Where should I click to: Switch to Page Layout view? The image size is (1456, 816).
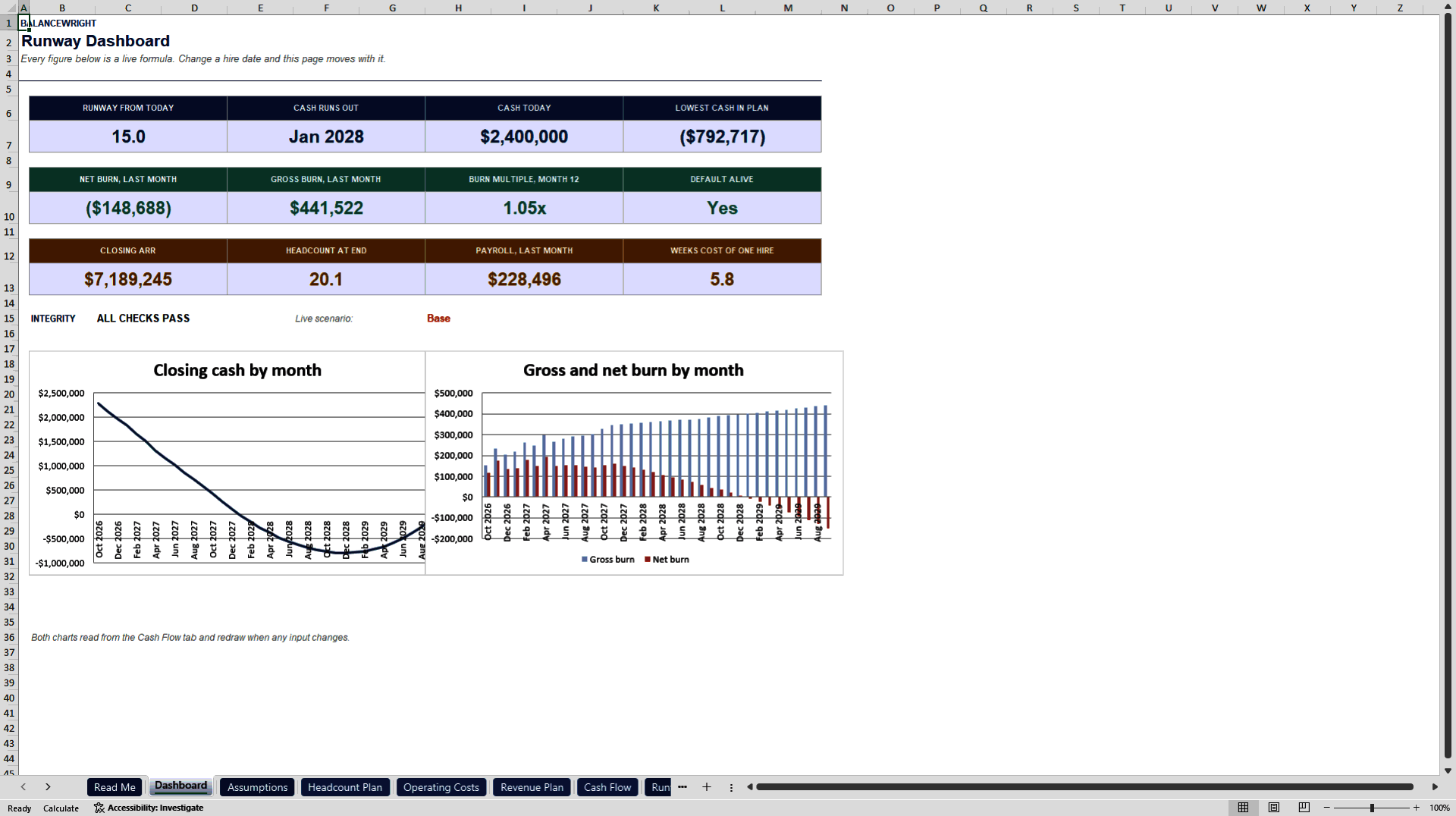(x=1274, y=808)
